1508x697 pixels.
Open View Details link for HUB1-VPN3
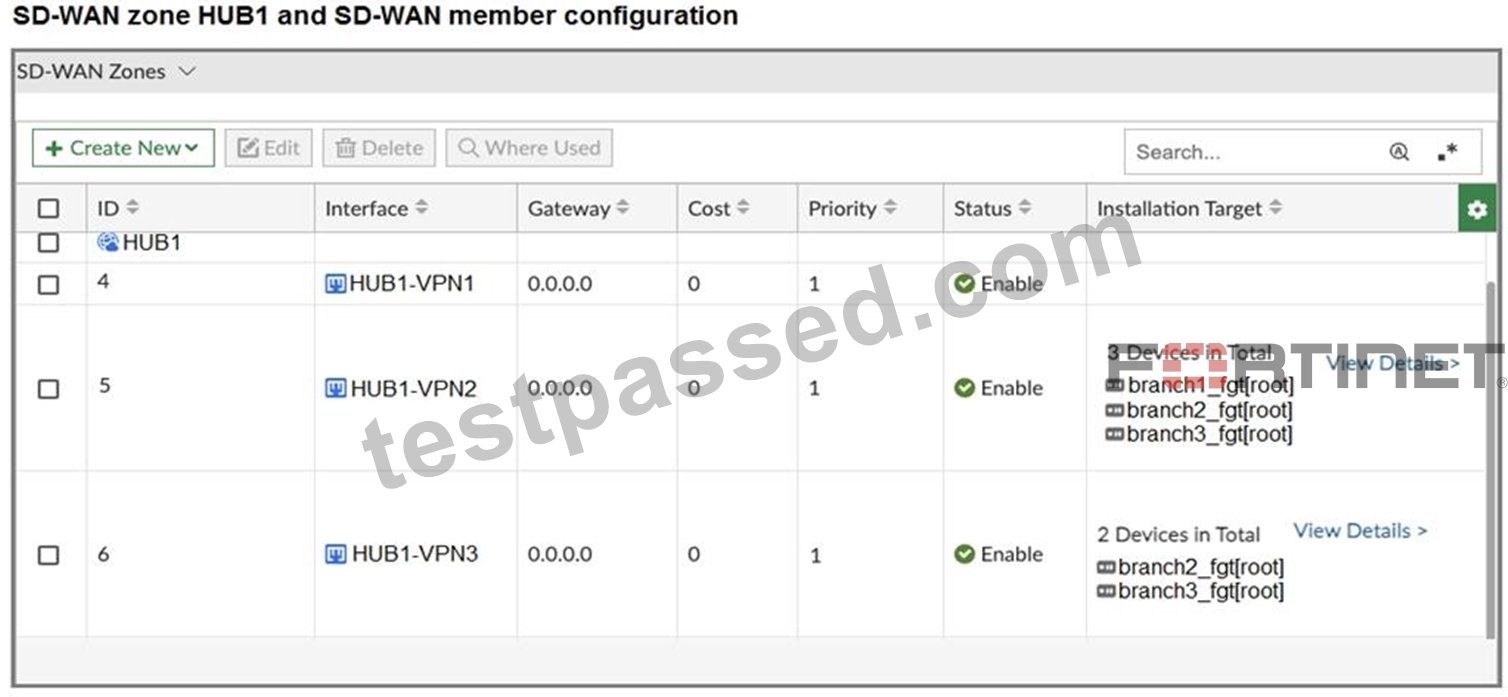click(x=1360, y=531)
